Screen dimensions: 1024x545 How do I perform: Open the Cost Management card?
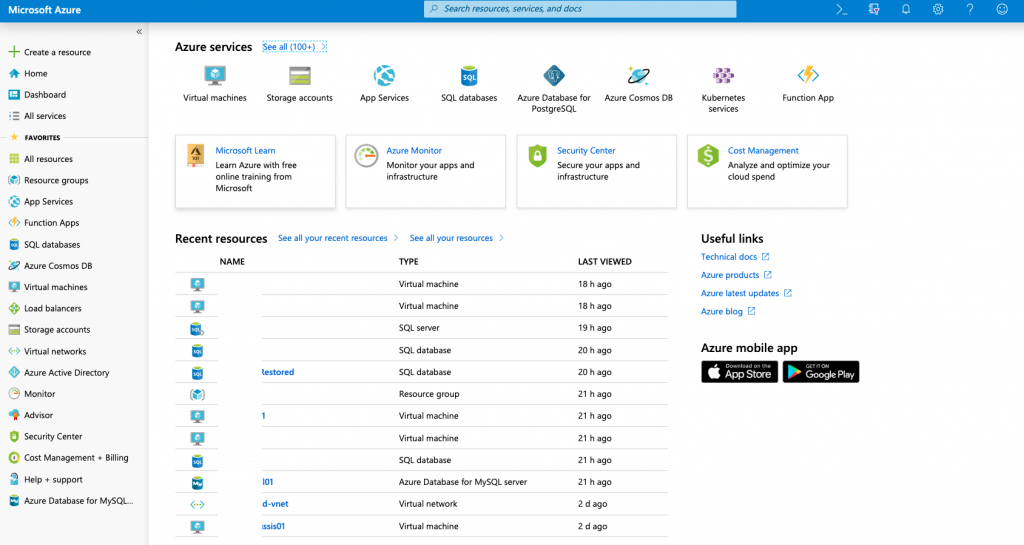pos(767,172)
